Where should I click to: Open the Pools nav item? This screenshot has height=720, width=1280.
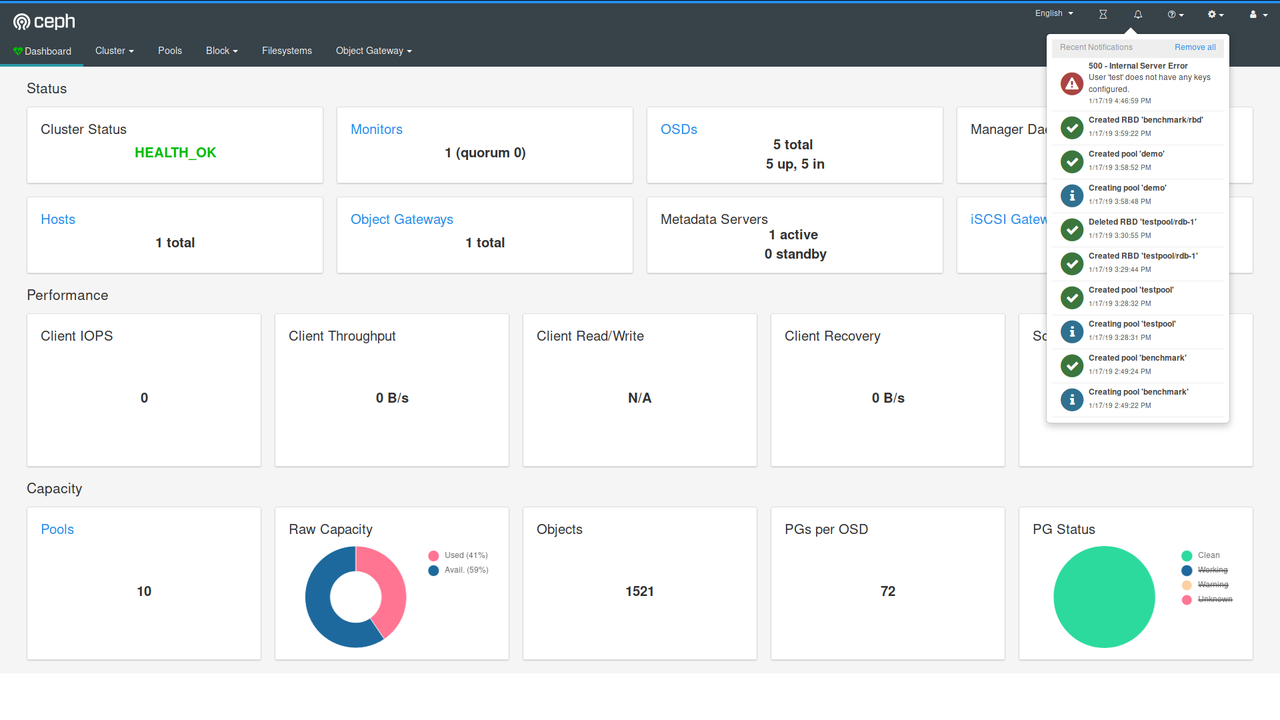pyautogui.click(x=170, y=51)
